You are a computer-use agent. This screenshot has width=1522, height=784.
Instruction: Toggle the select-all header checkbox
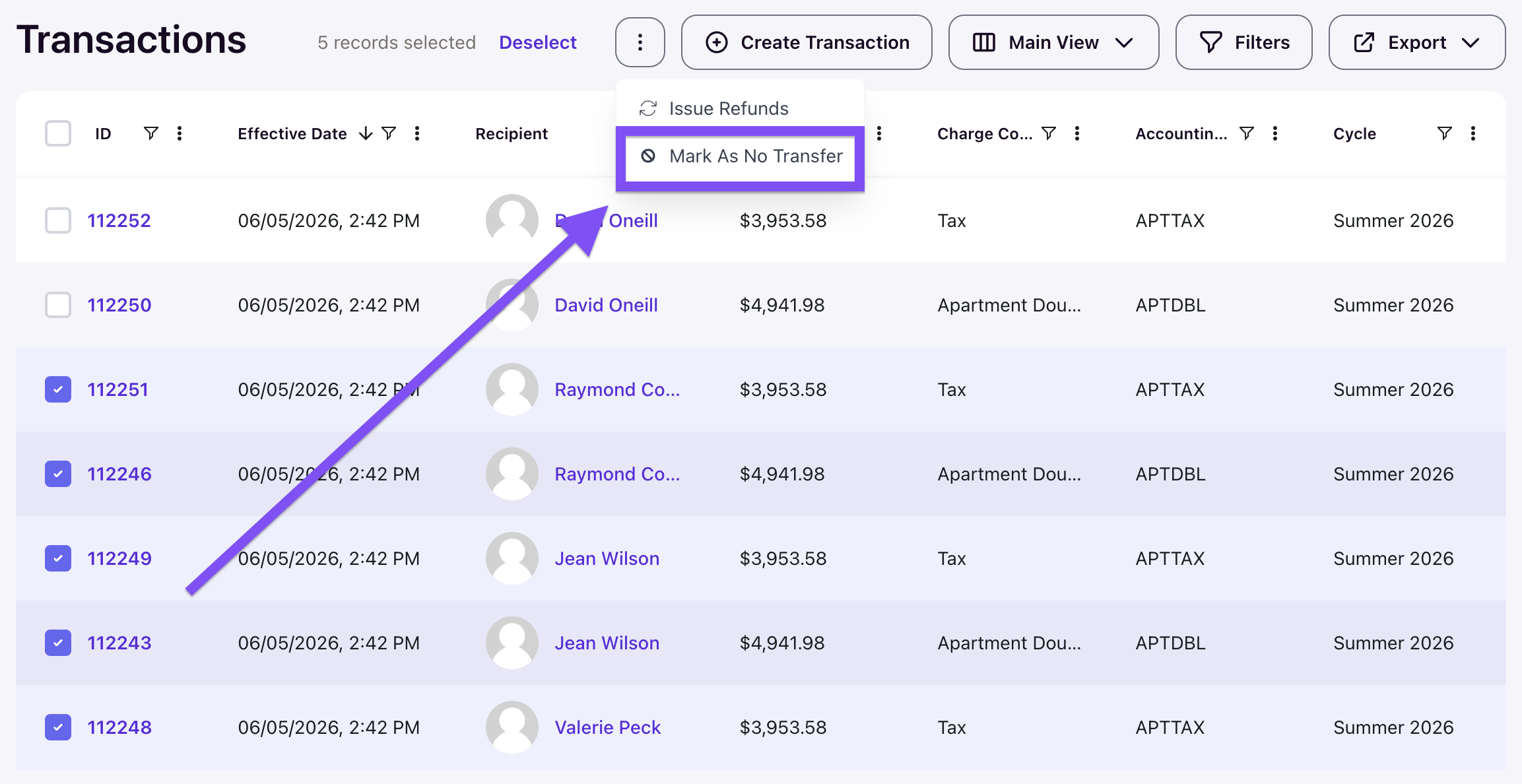coord(58,133)
